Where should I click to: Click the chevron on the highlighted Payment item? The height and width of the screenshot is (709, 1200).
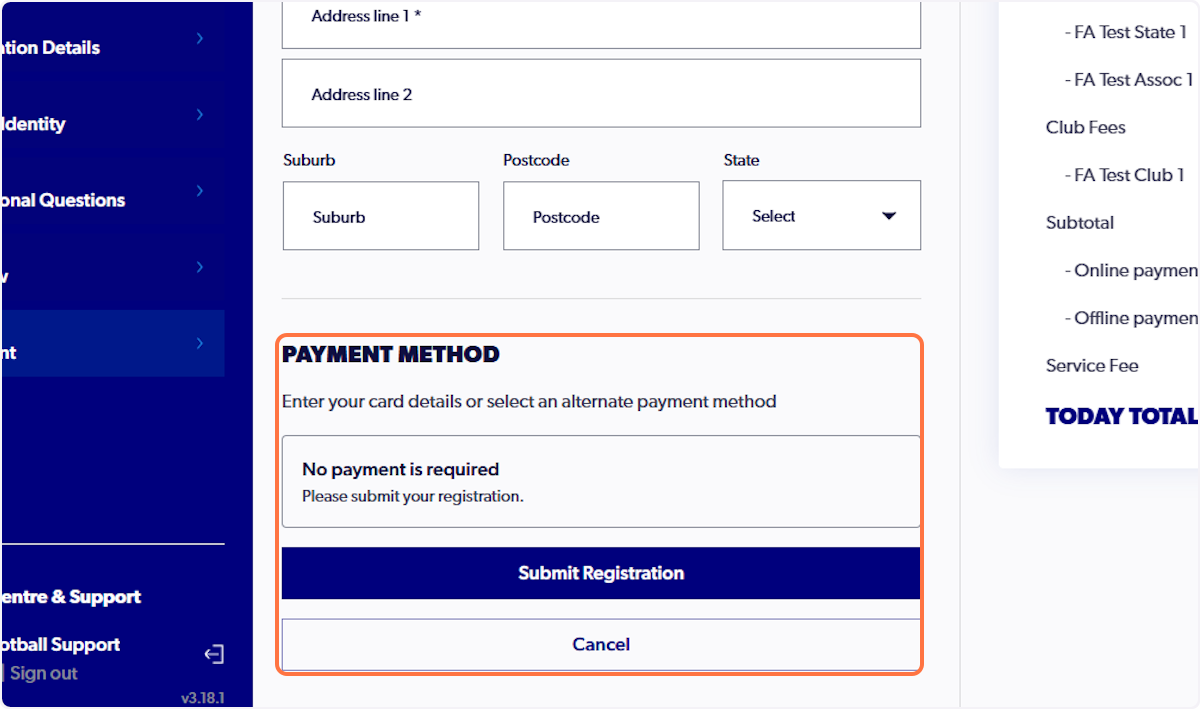(x=199, y=343)
